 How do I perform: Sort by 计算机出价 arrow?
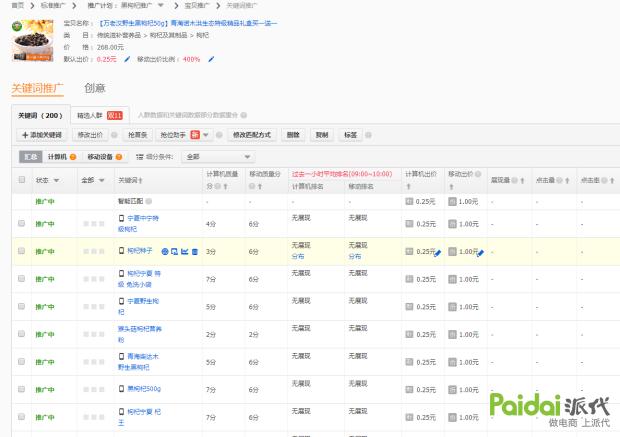pos(408,186)
